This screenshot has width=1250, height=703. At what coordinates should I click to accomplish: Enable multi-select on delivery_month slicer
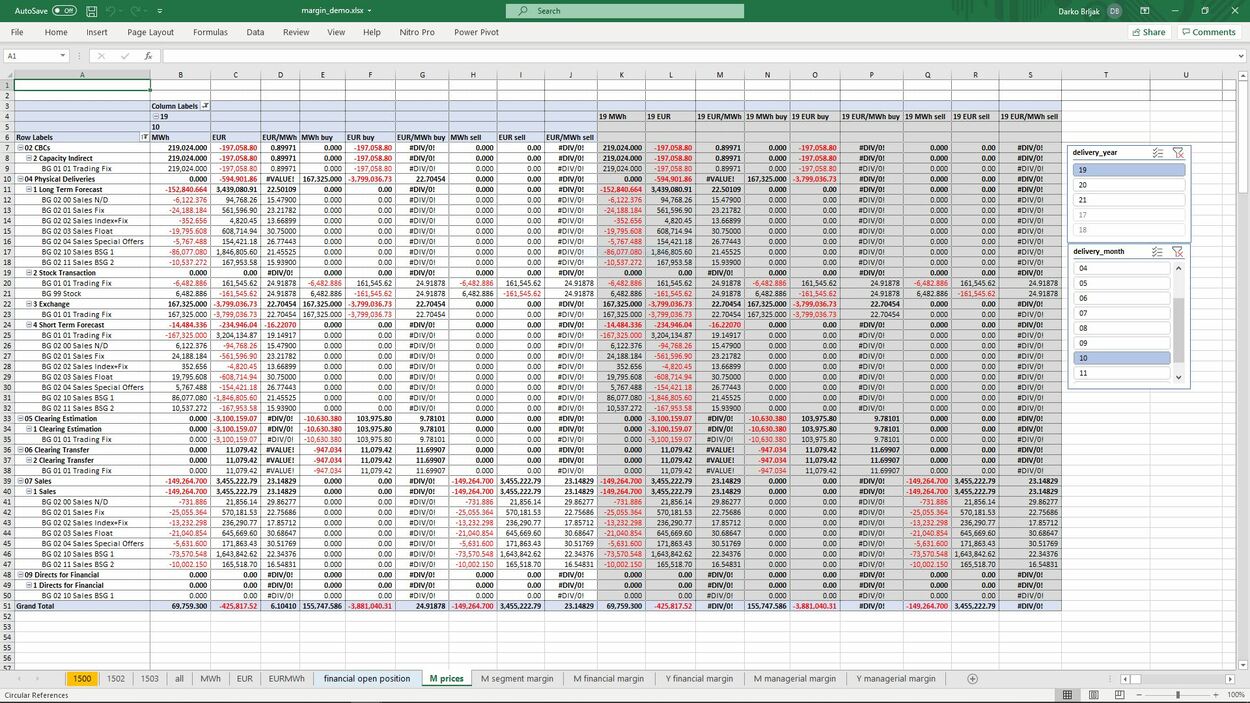click(x=1159, y=251)
